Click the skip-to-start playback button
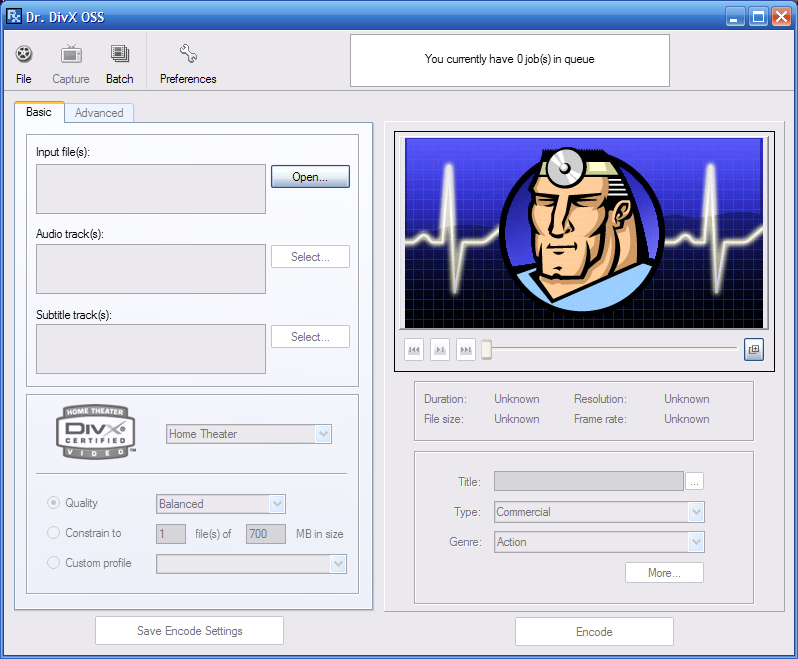 [x=414, y=349]
